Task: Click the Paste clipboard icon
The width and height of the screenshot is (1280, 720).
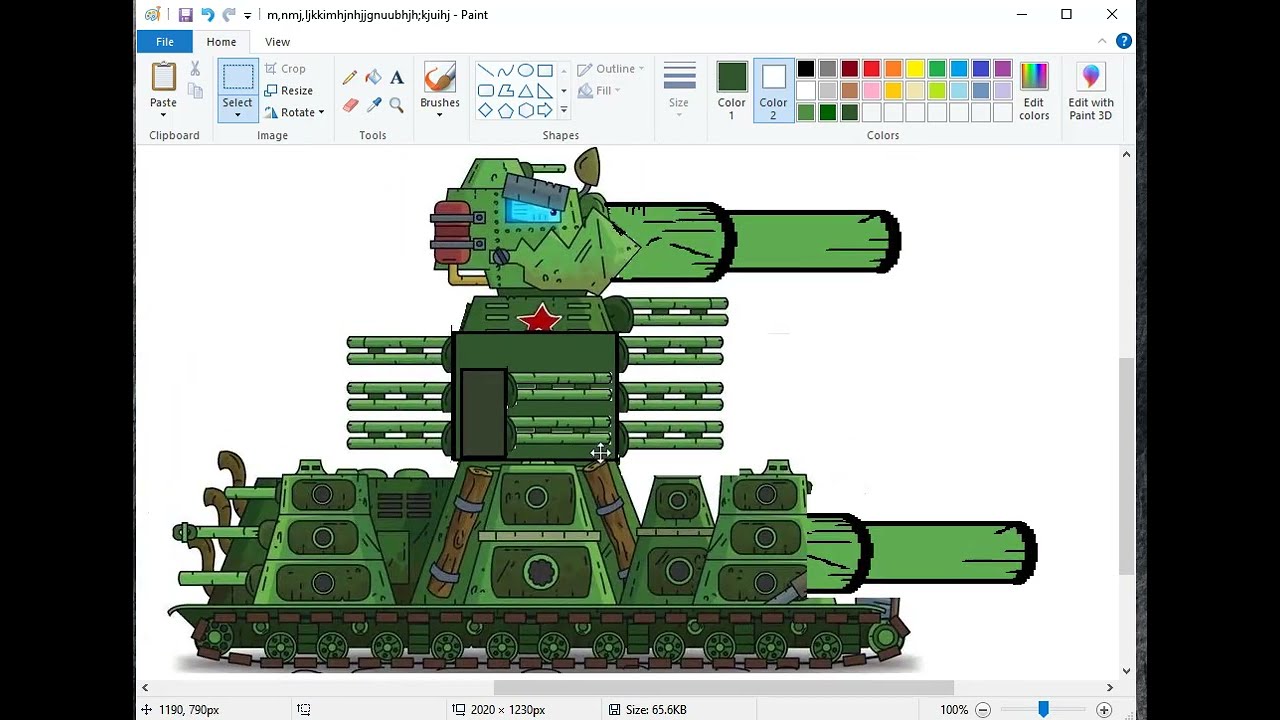Action: 163,76
